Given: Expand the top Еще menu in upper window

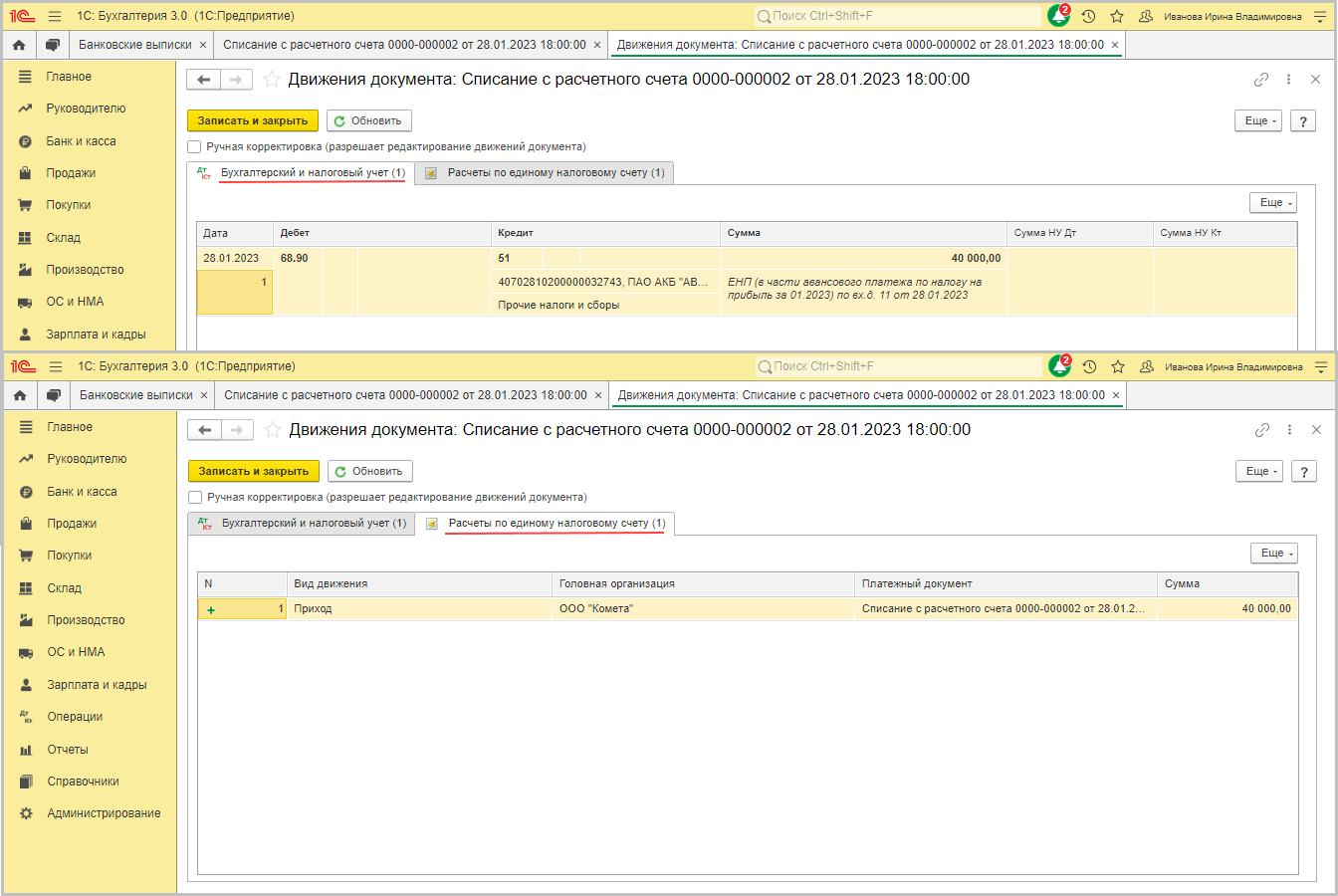Looking at the screenshot, I should coord(1258,120).
